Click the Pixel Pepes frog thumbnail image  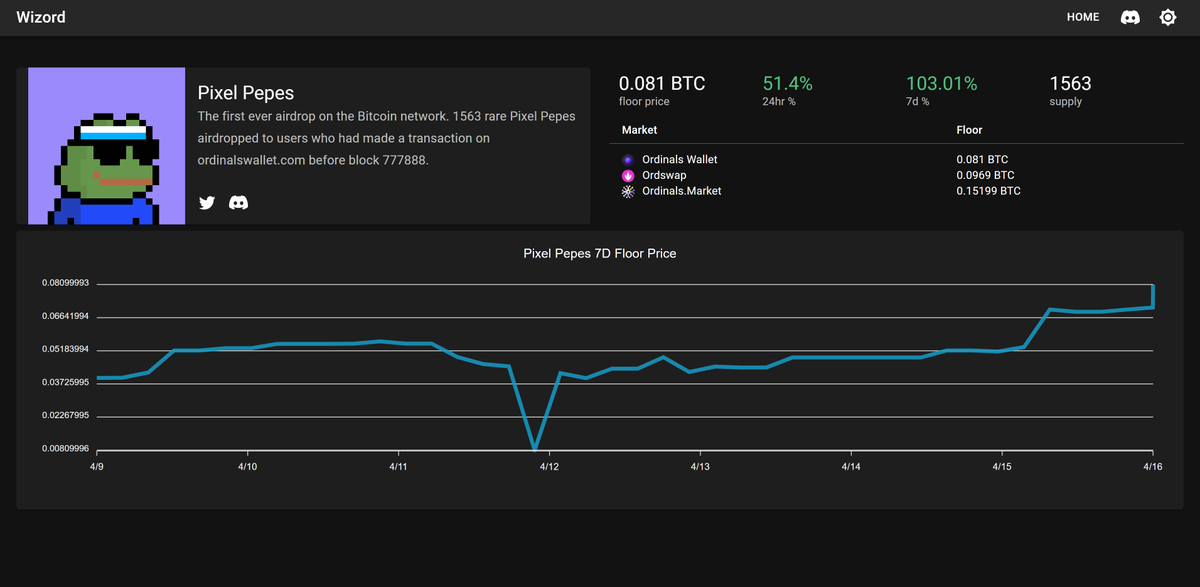(x=107, y=146)
